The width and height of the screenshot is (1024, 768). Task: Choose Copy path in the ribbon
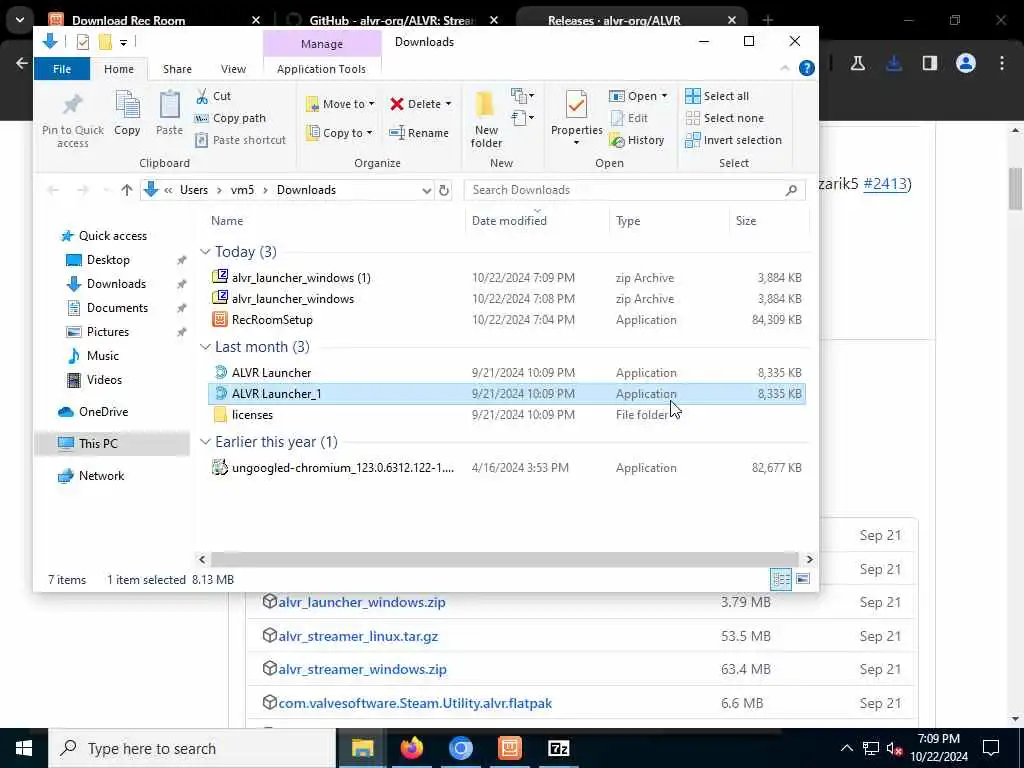point(231,118)
